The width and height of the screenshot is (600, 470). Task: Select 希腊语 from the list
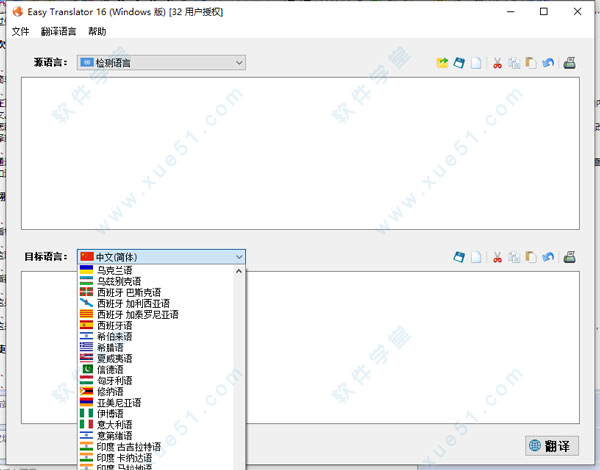[156, 348]
